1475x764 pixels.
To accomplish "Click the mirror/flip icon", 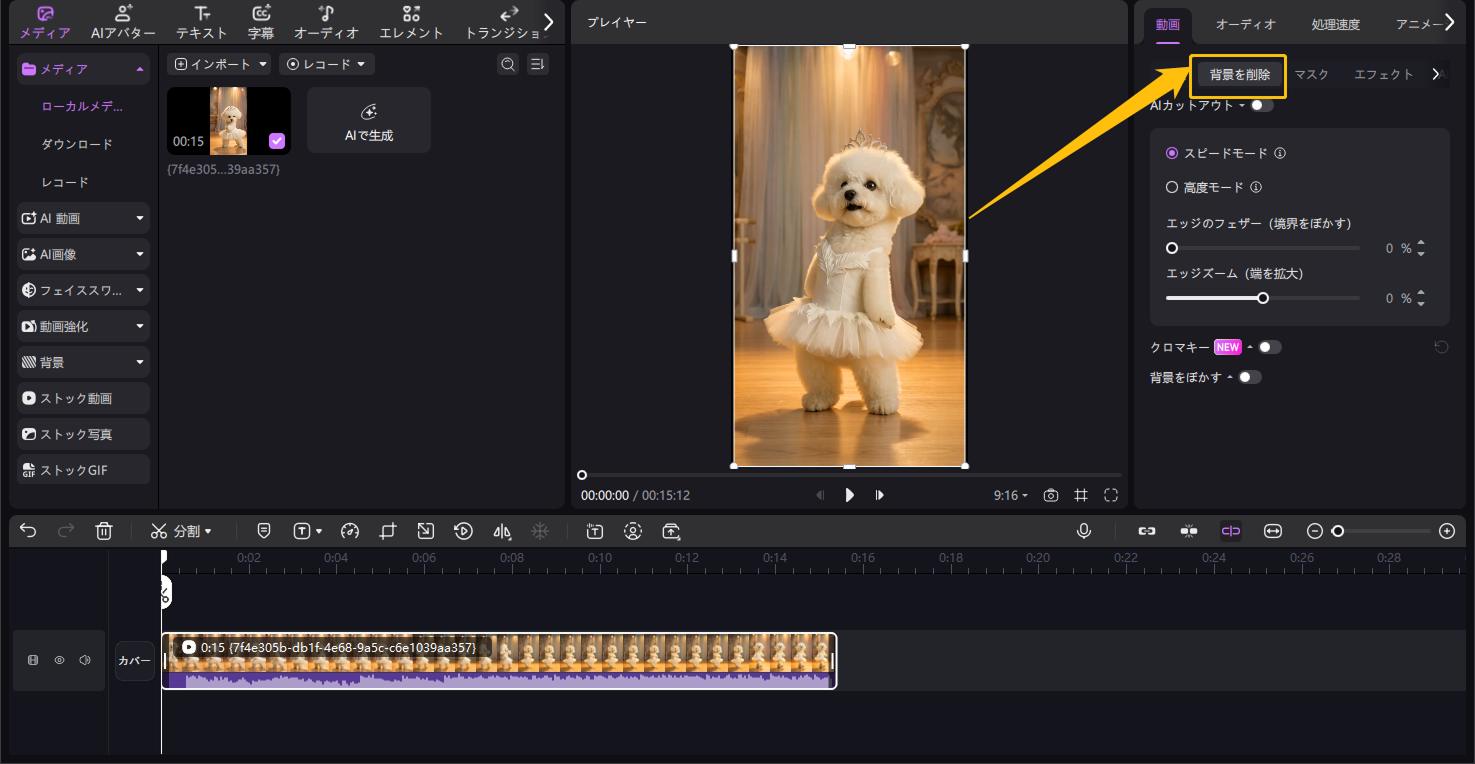I will (501, 531).
